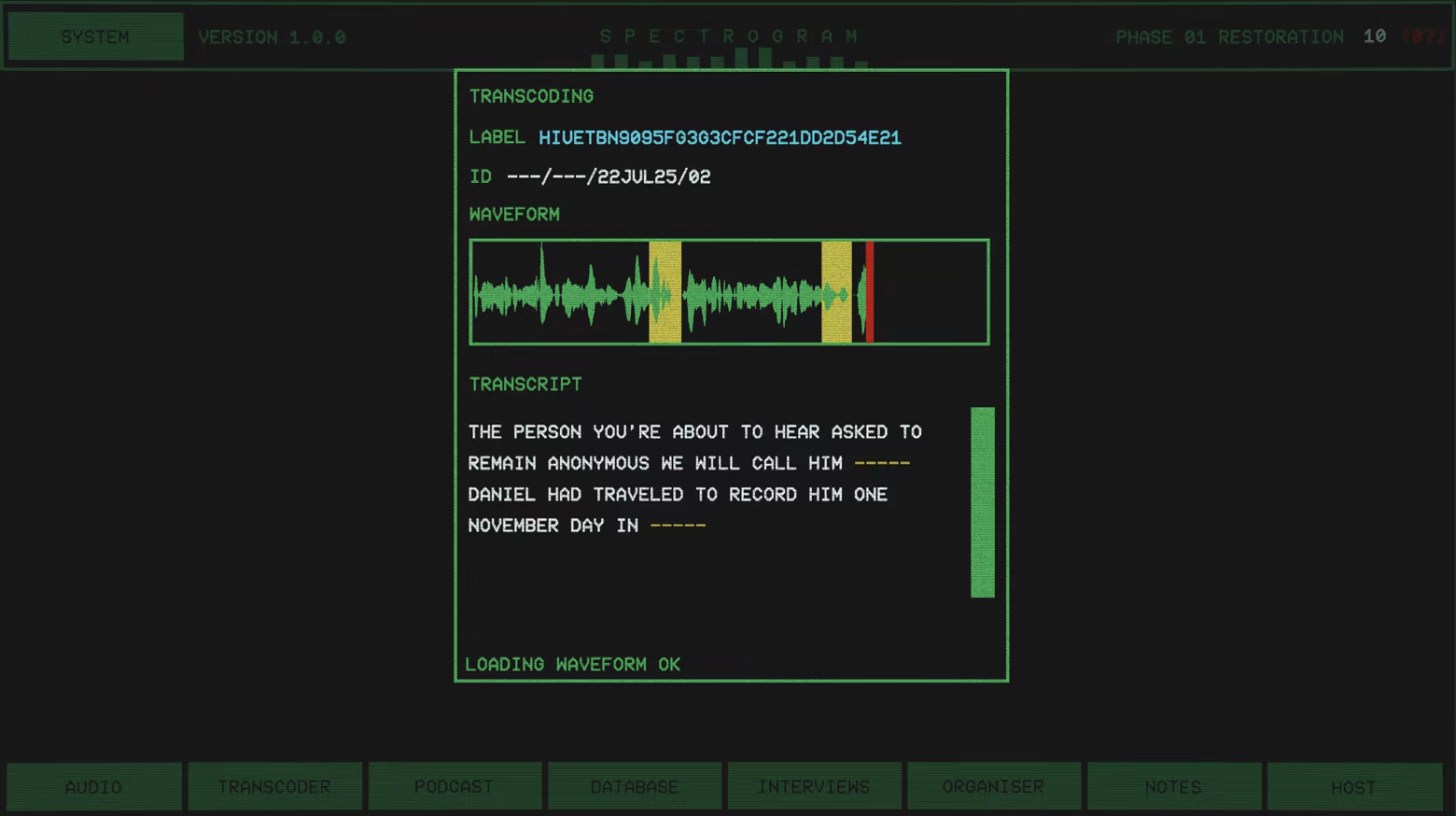
Task: Click the second yellow waveform segment
Action: point(836,292)
